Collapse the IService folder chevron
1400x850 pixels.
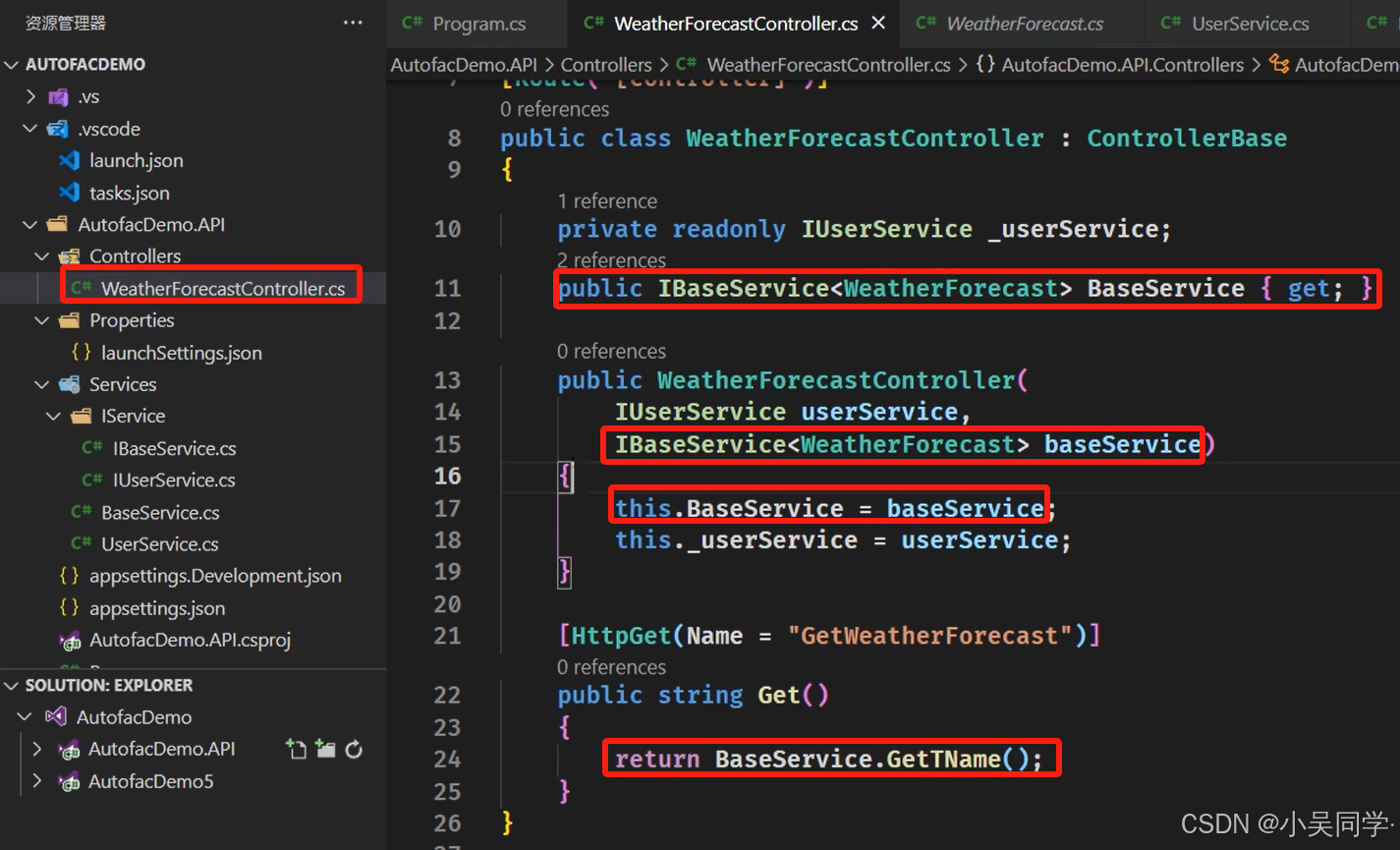pyautogui.click(x=54, y=417)
